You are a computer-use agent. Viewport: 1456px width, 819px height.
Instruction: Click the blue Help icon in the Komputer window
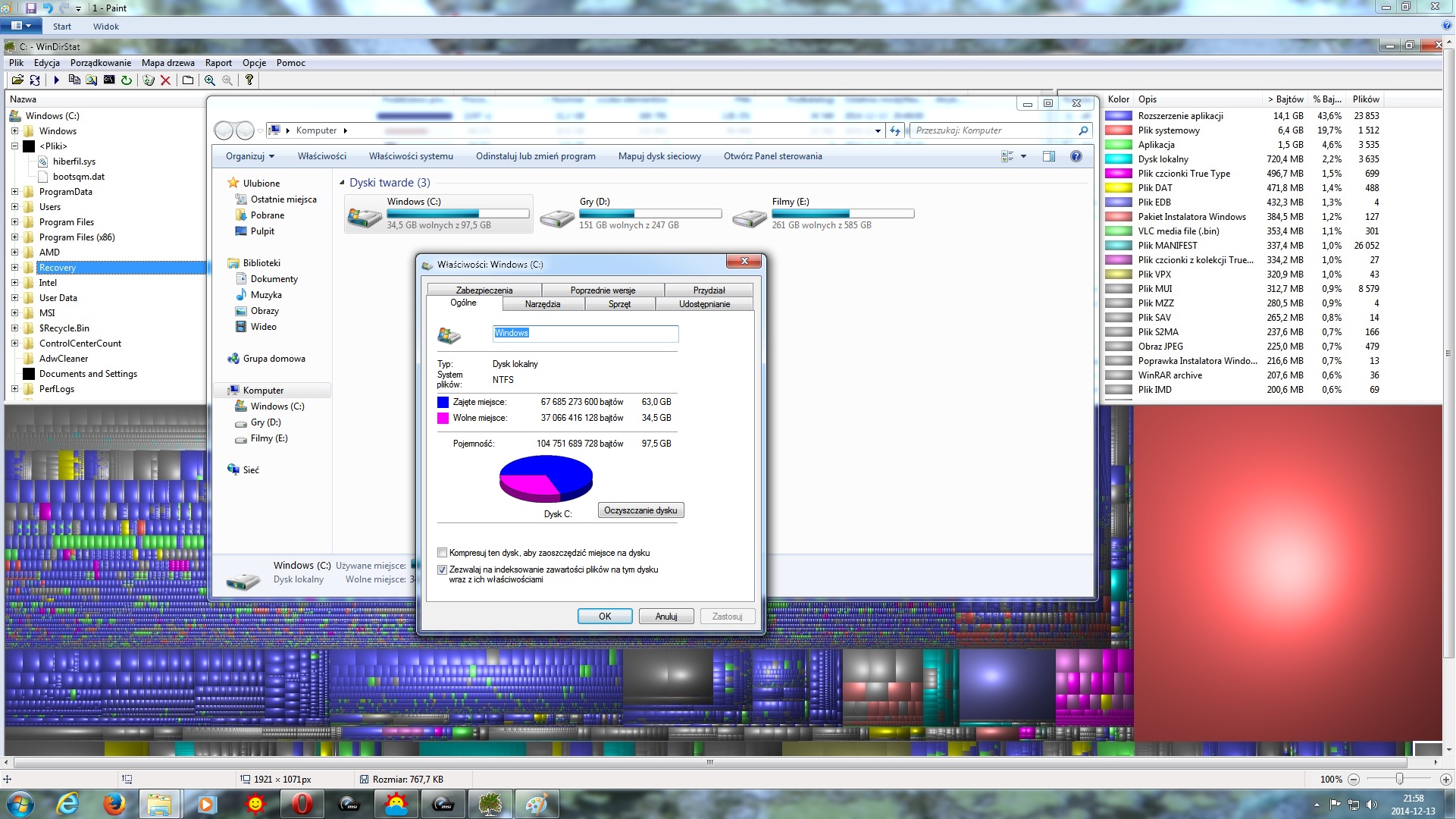1076,156
